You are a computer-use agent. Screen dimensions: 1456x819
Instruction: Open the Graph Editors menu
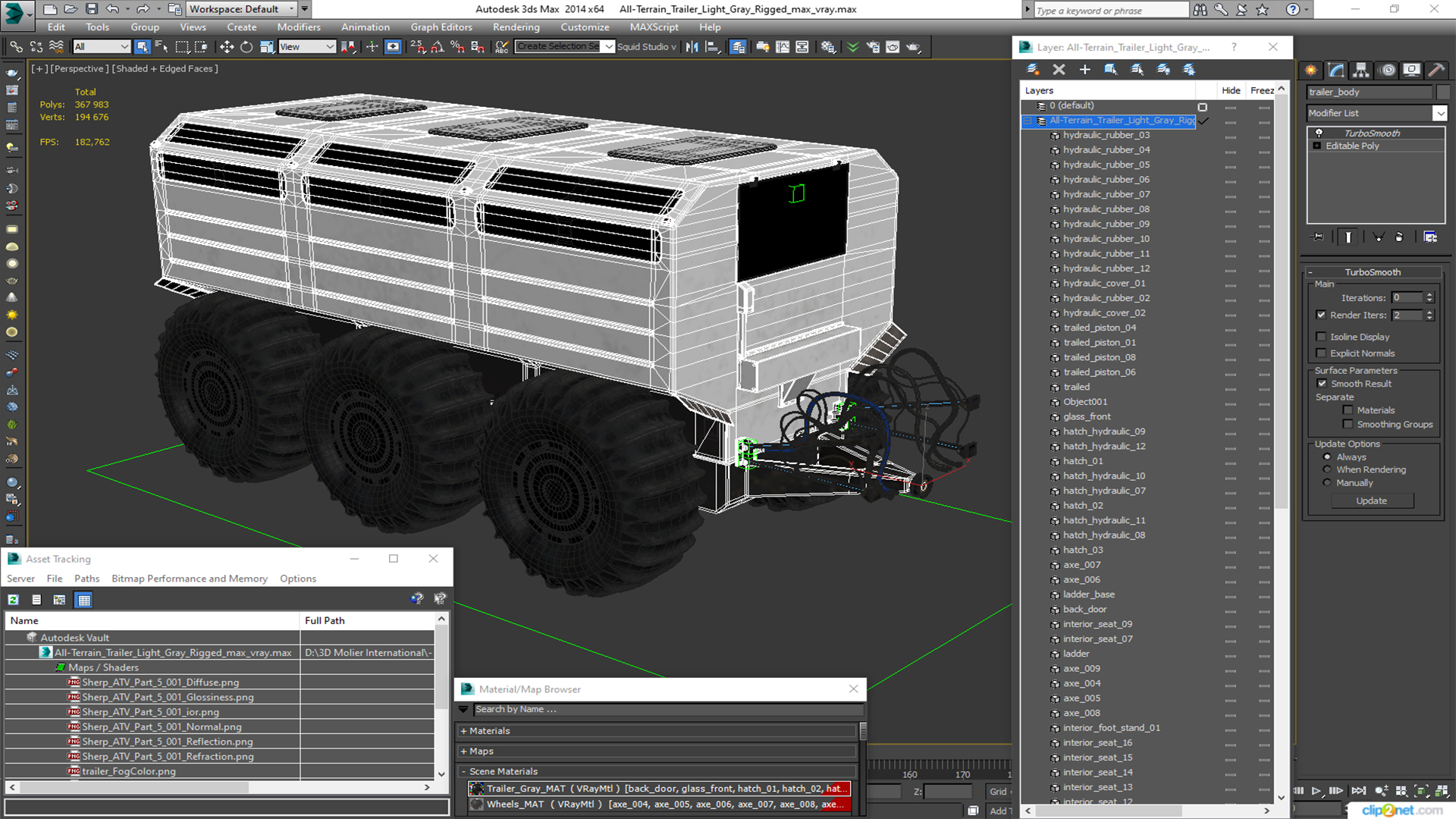click(x=441, y=27)
